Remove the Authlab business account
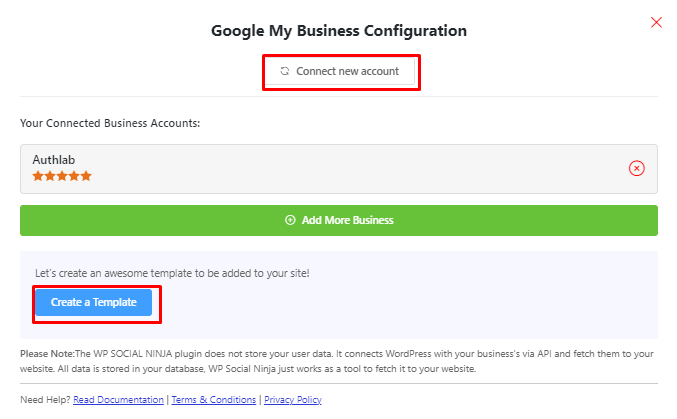This screenshot has width=677, height=419. click(x=636, y=168)
